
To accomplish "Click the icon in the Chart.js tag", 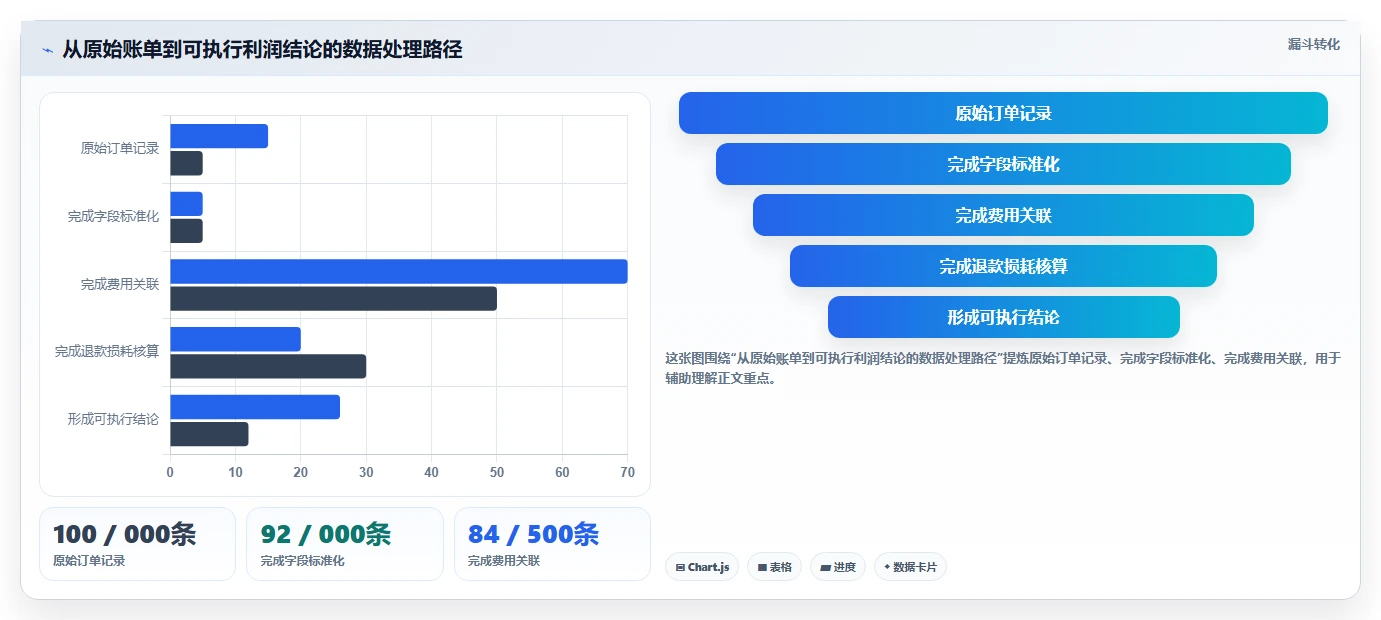I will (x=680, y=567).
